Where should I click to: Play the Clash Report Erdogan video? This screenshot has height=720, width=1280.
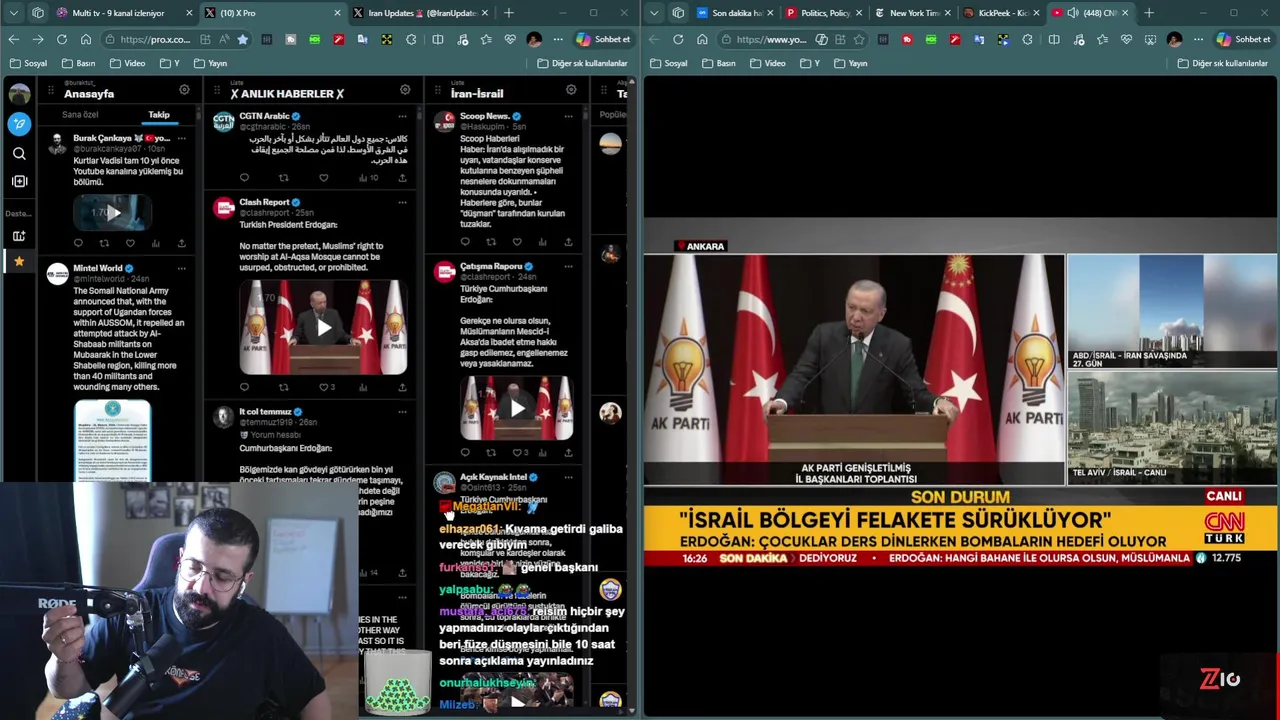tap(323, 327)
